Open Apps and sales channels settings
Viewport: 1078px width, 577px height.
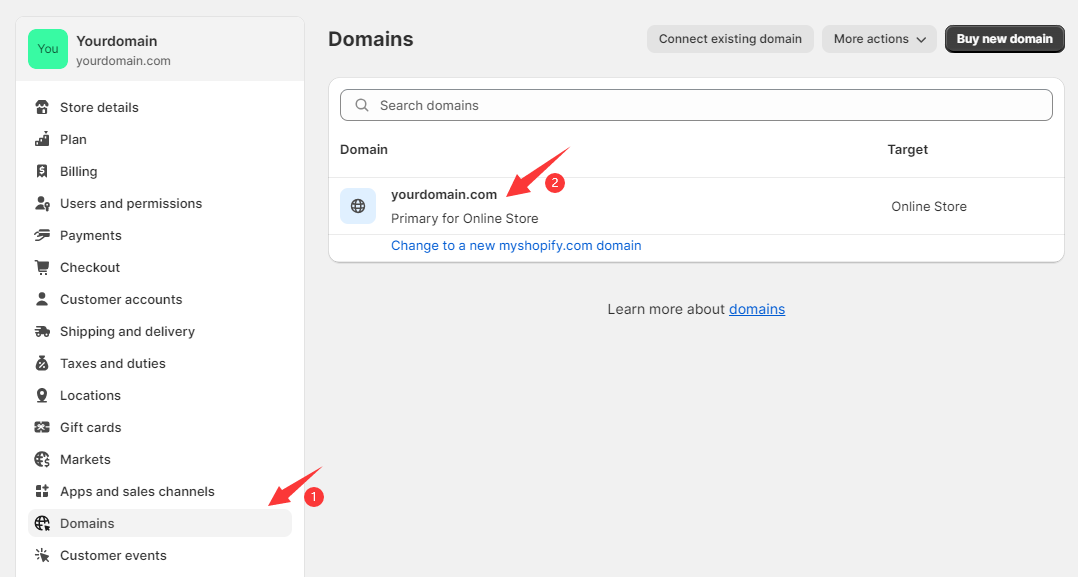pos(137,491)
